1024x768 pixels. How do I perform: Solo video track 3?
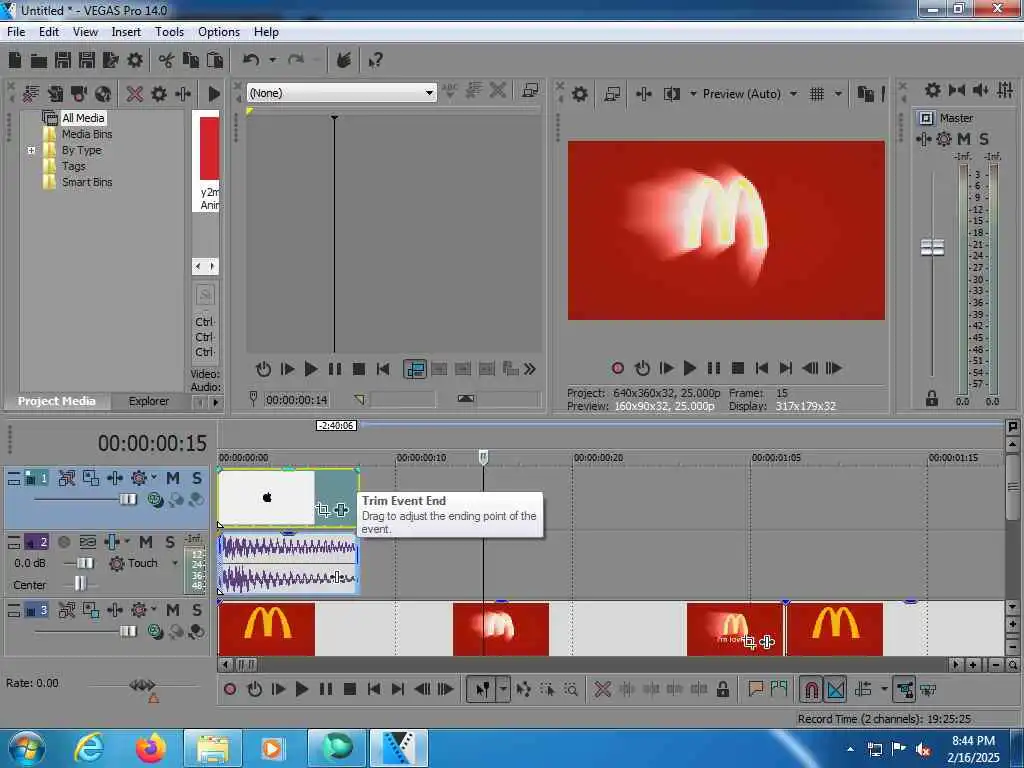tap(197, 610)
